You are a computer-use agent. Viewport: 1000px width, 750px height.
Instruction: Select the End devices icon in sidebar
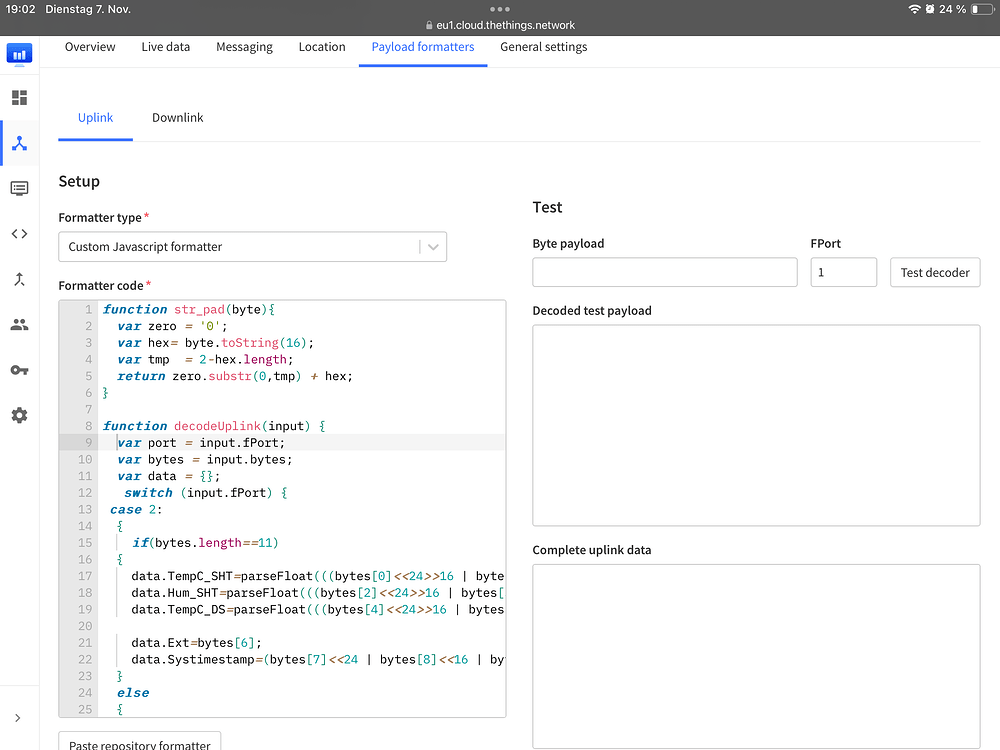19,143
